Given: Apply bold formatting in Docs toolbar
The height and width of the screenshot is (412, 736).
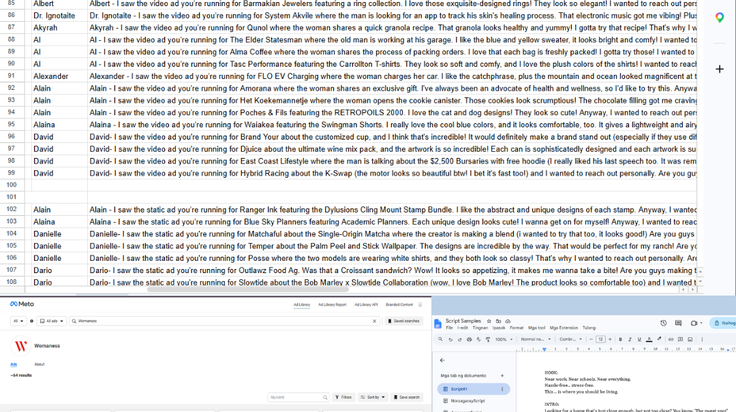Looking at the screenshot, I should click(x=621, y=339).
